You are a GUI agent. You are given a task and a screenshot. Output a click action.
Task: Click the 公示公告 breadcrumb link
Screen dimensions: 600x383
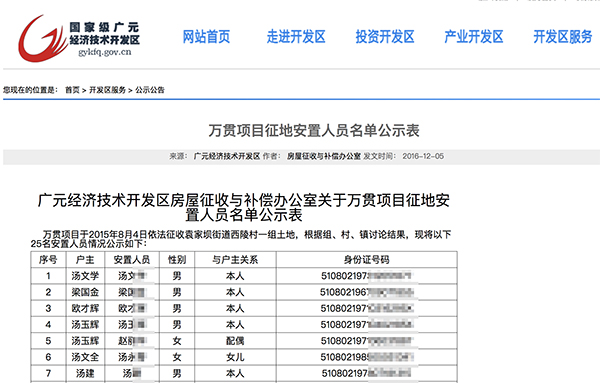tap(150, 90)
